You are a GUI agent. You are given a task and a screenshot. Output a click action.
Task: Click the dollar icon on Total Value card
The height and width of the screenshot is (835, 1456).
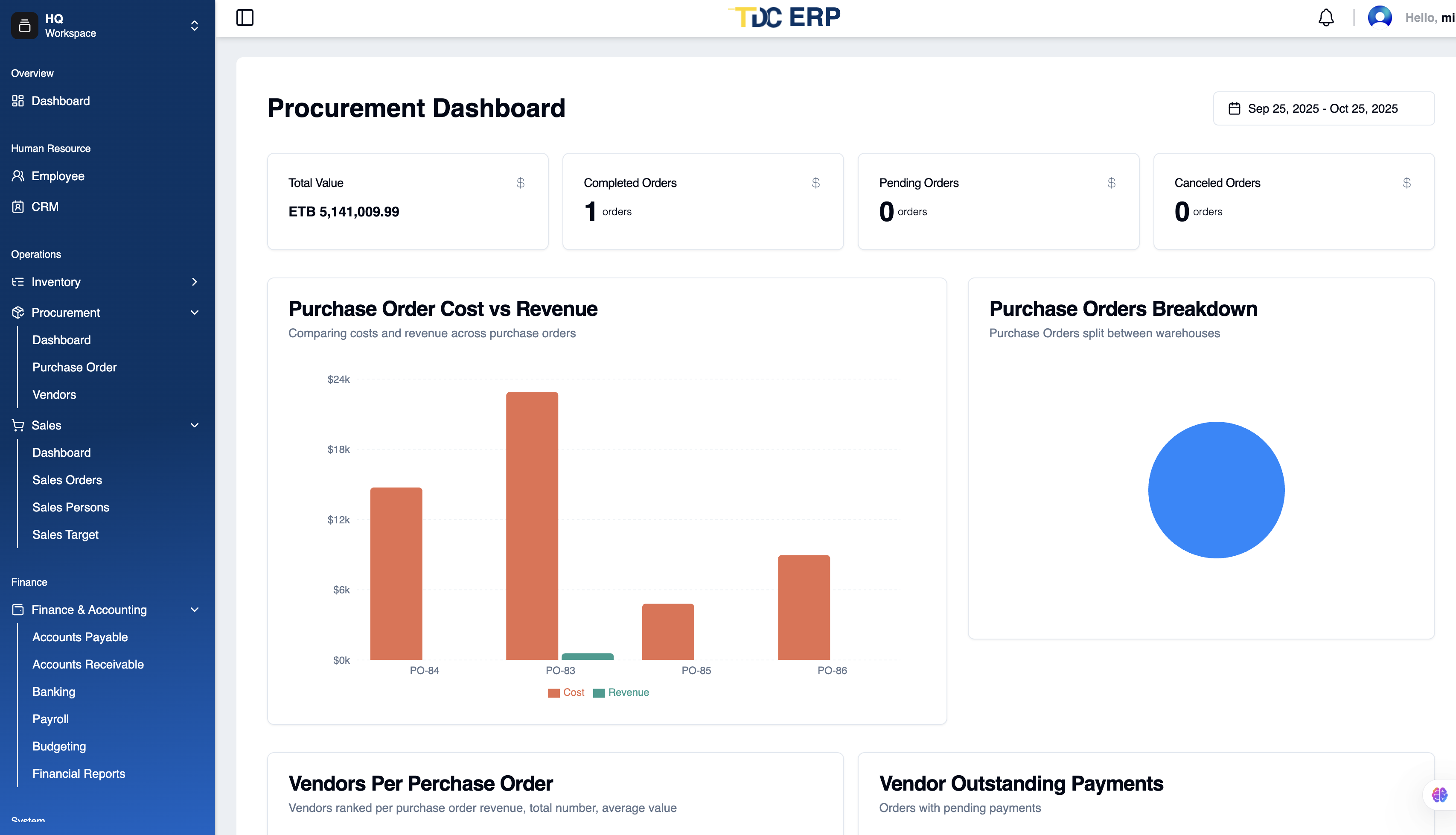coord(520,183)
